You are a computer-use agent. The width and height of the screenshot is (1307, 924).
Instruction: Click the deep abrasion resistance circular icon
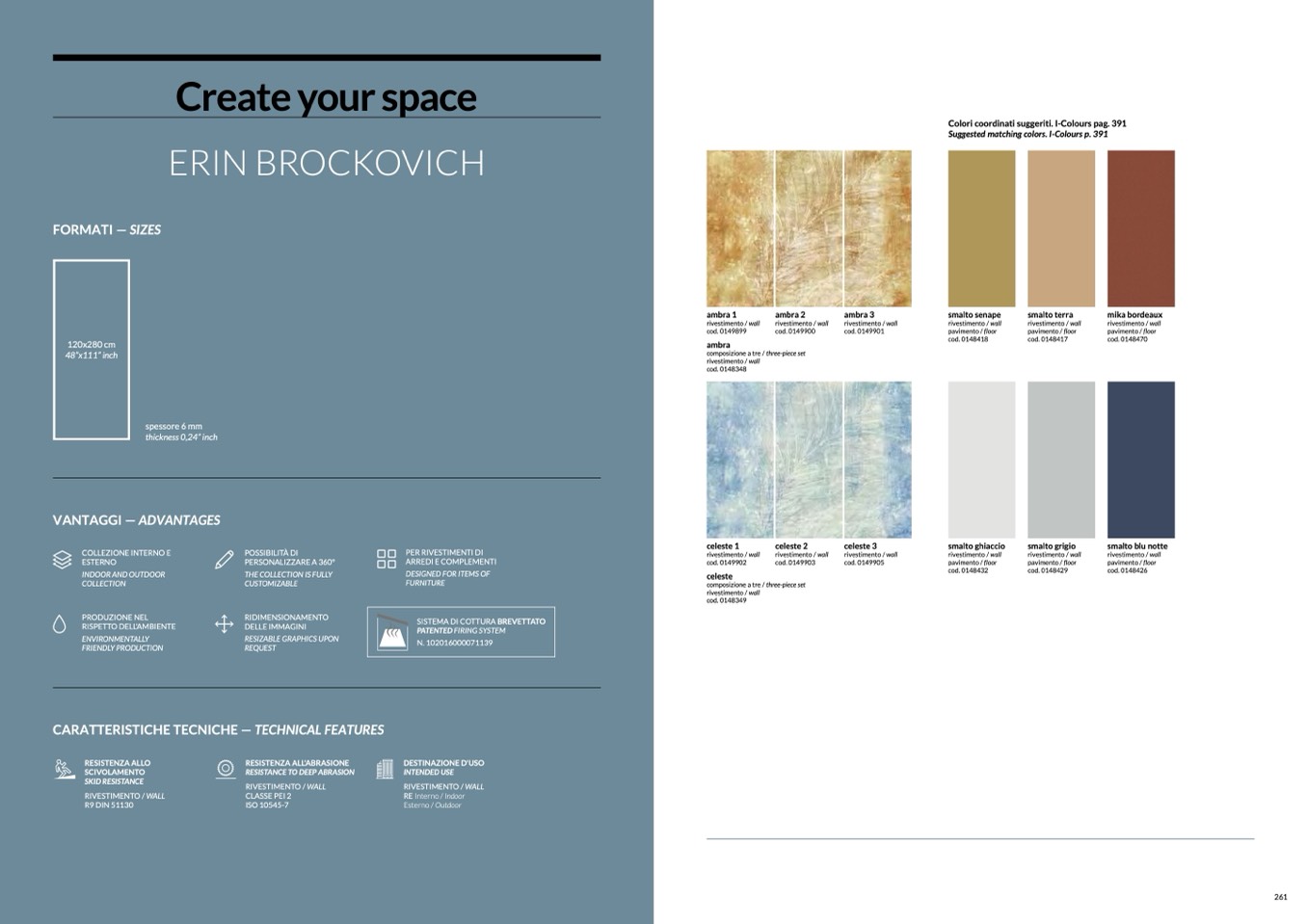pyautogui.click(x=226, y=769)
